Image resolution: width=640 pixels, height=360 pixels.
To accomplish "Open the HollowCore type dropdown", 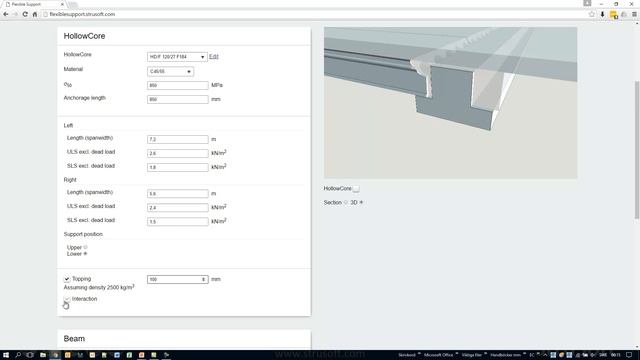I will point(177,57).
